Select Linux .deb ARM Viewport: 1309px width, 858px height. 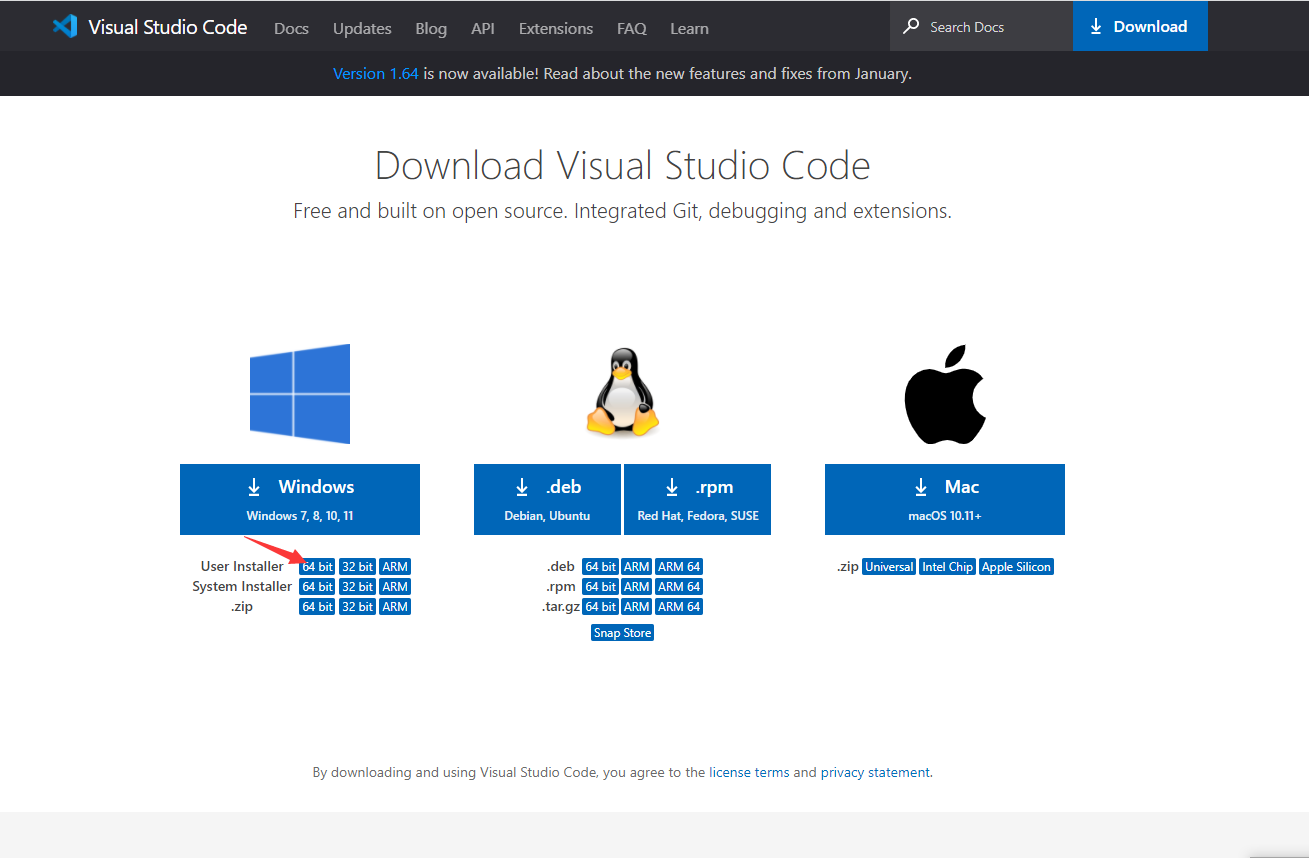tap(637, 567)
